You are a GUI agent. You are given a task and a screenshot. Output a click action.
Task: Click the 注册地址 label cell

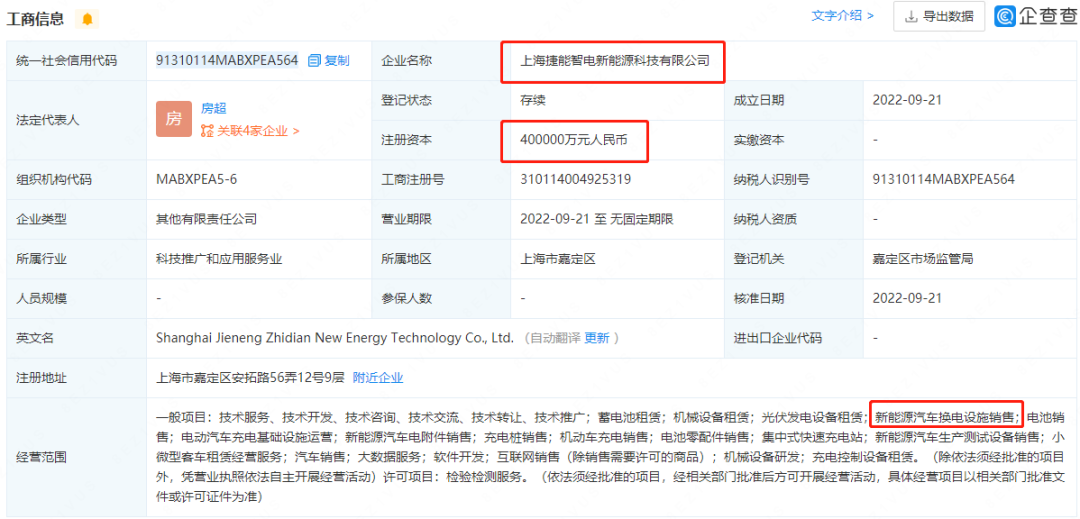point(76,377)
